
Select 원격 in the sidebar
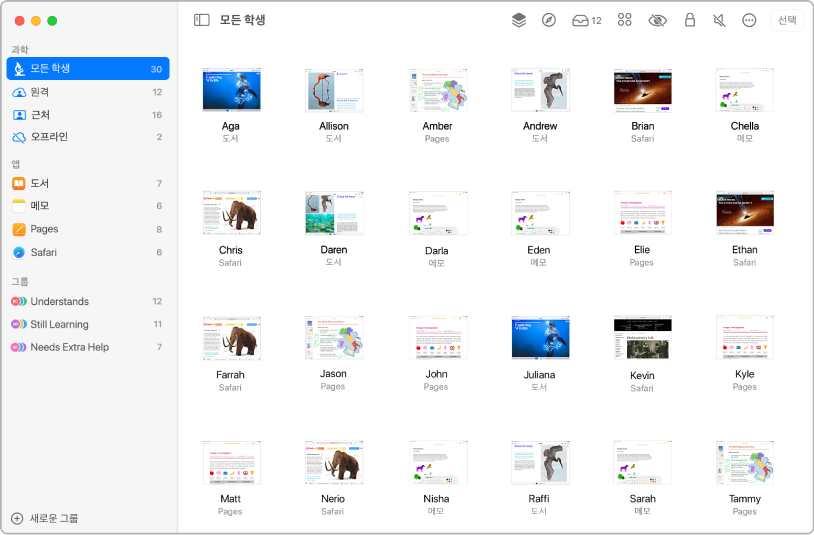pyautogui.click(x=88, y=92)
